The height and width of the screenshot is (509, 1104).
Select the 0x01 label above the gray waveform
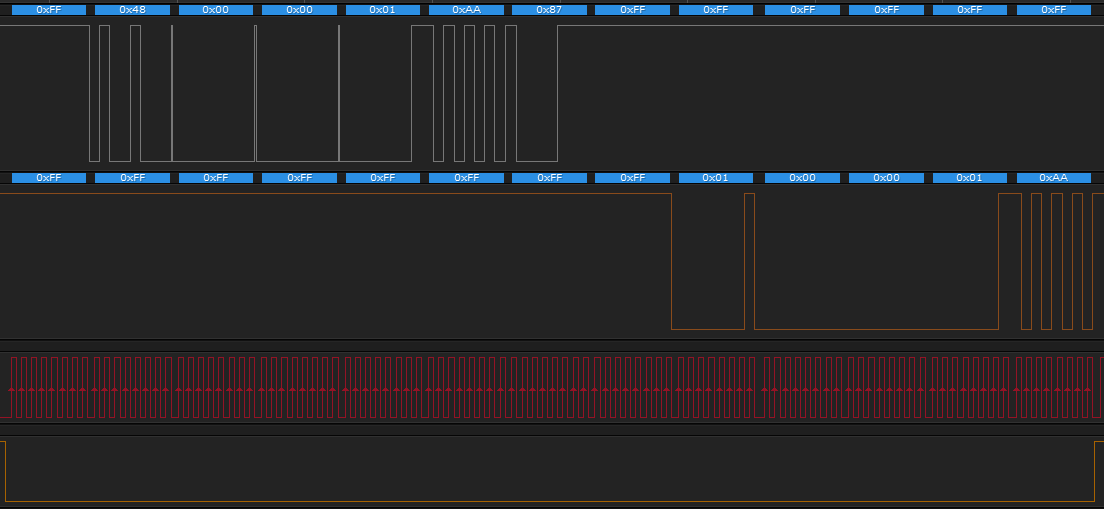[x=382, y=10]
